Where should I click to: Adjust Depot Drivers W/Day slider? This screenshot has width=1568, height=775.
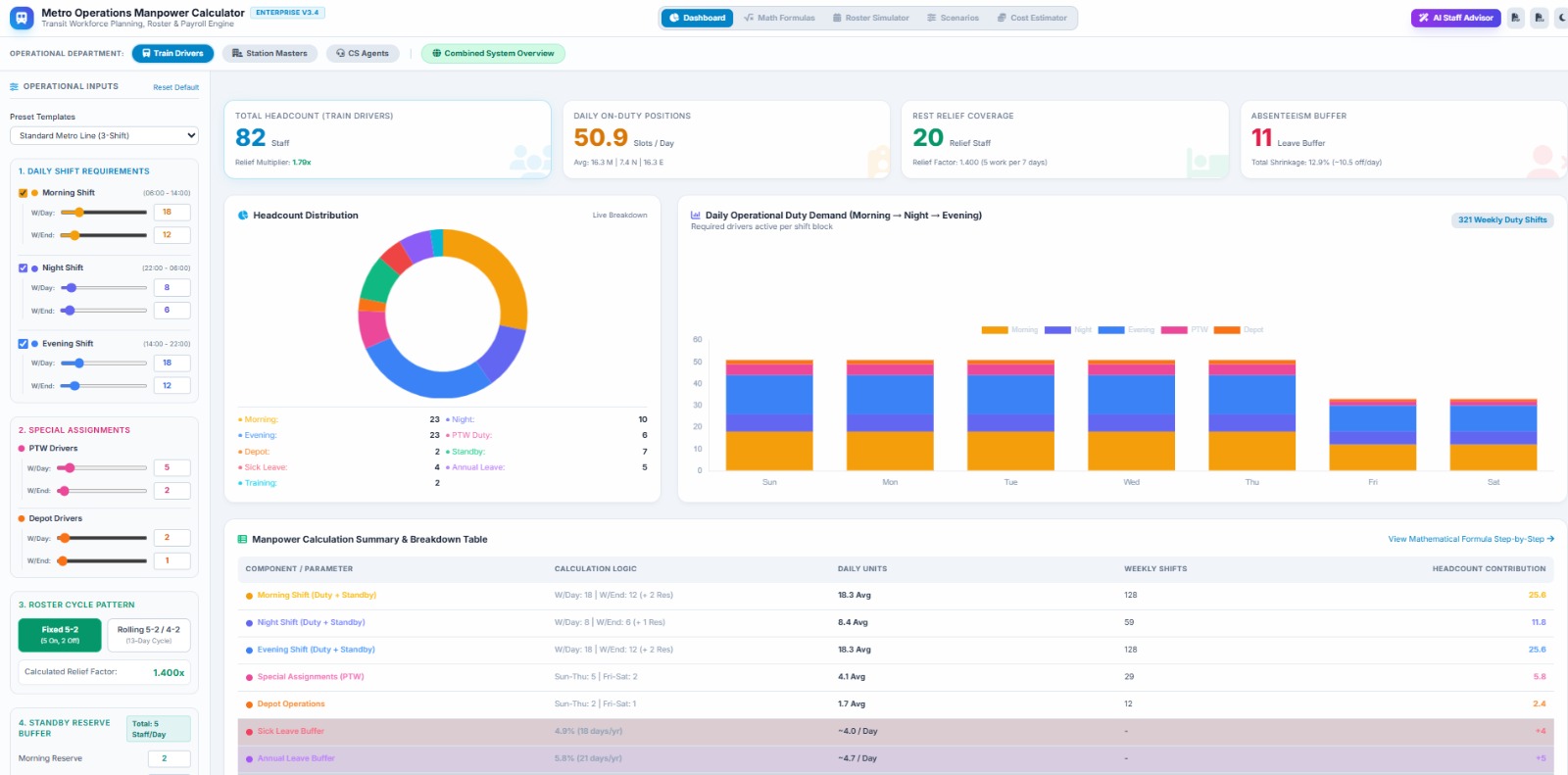(x=101, y=538)
